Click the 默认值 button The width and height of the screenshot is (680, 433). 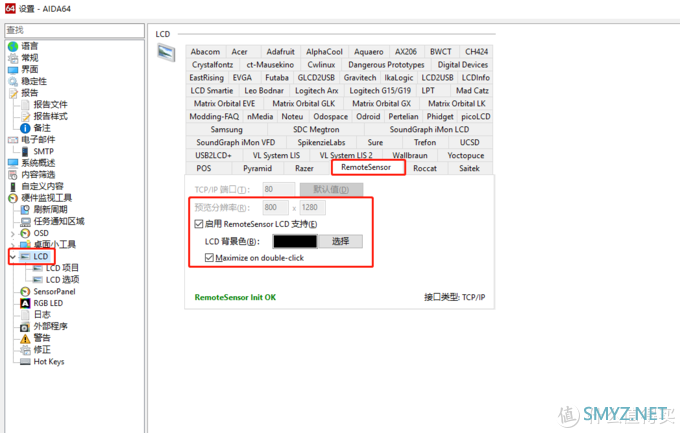[x=331, y=190]
